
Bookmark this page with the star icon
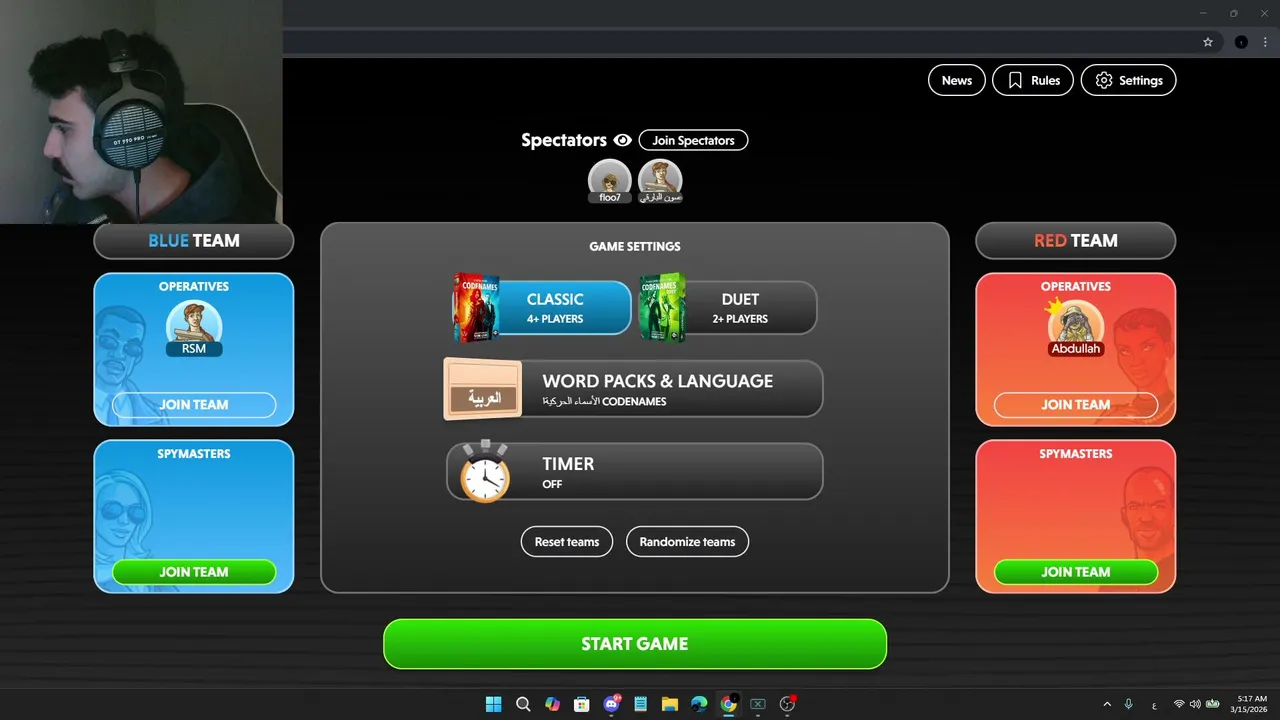pos(1208,42)
